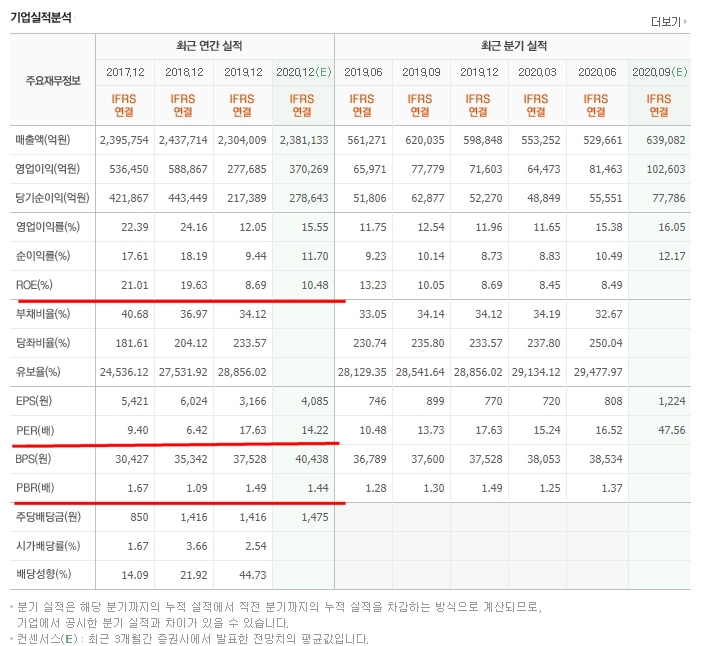Image resolution: width=703 pixels, height=646 pixels.
Task: Click the 639,082 quarterly revenue value
Action: coord(665,140)
